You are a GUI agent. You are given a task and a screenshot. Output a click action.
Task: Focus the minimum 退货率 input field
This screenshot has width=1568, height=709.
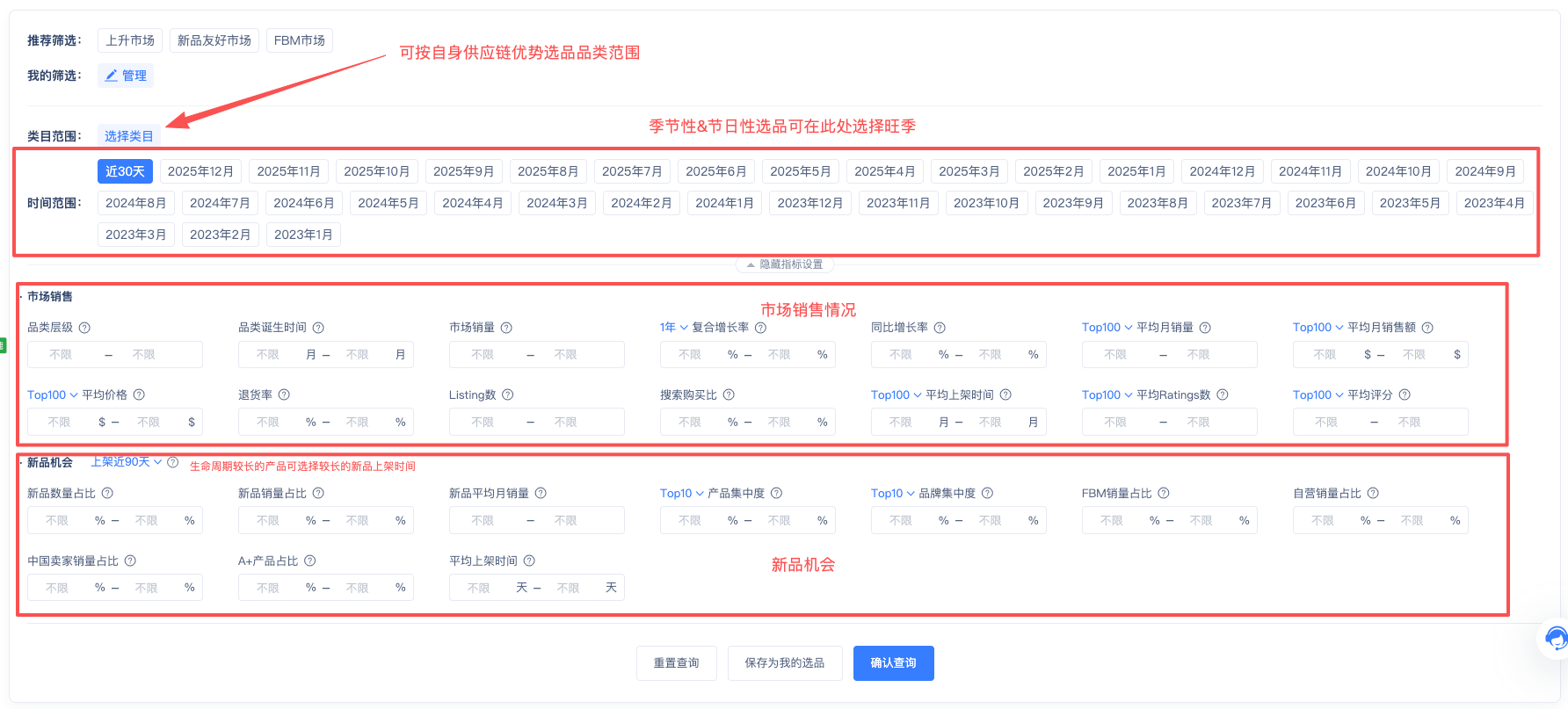tap(268, 423)
